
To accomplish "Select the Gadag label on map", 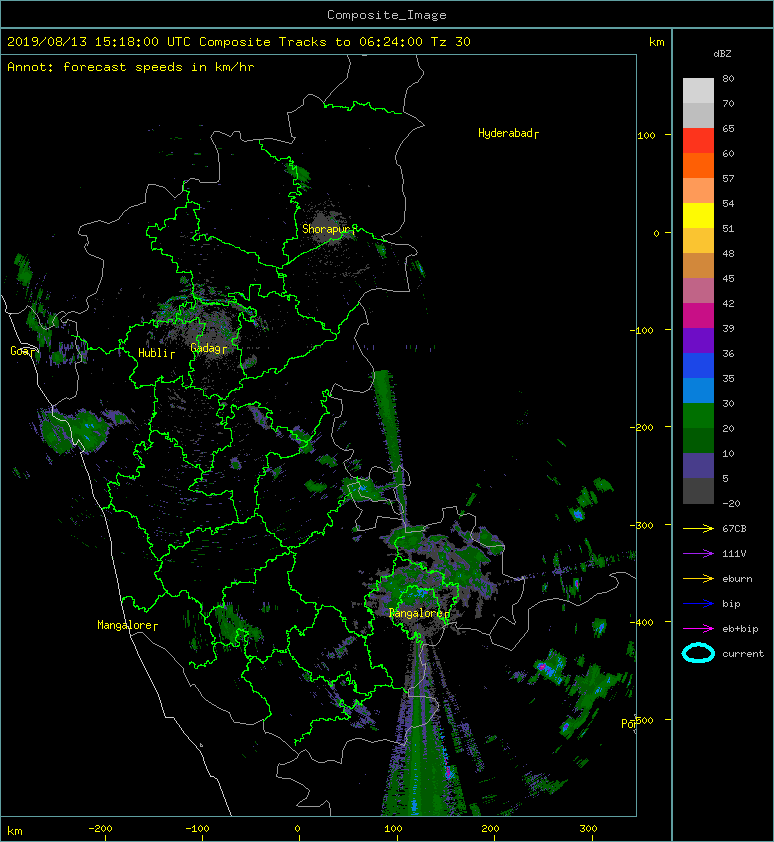I will 205,347.
